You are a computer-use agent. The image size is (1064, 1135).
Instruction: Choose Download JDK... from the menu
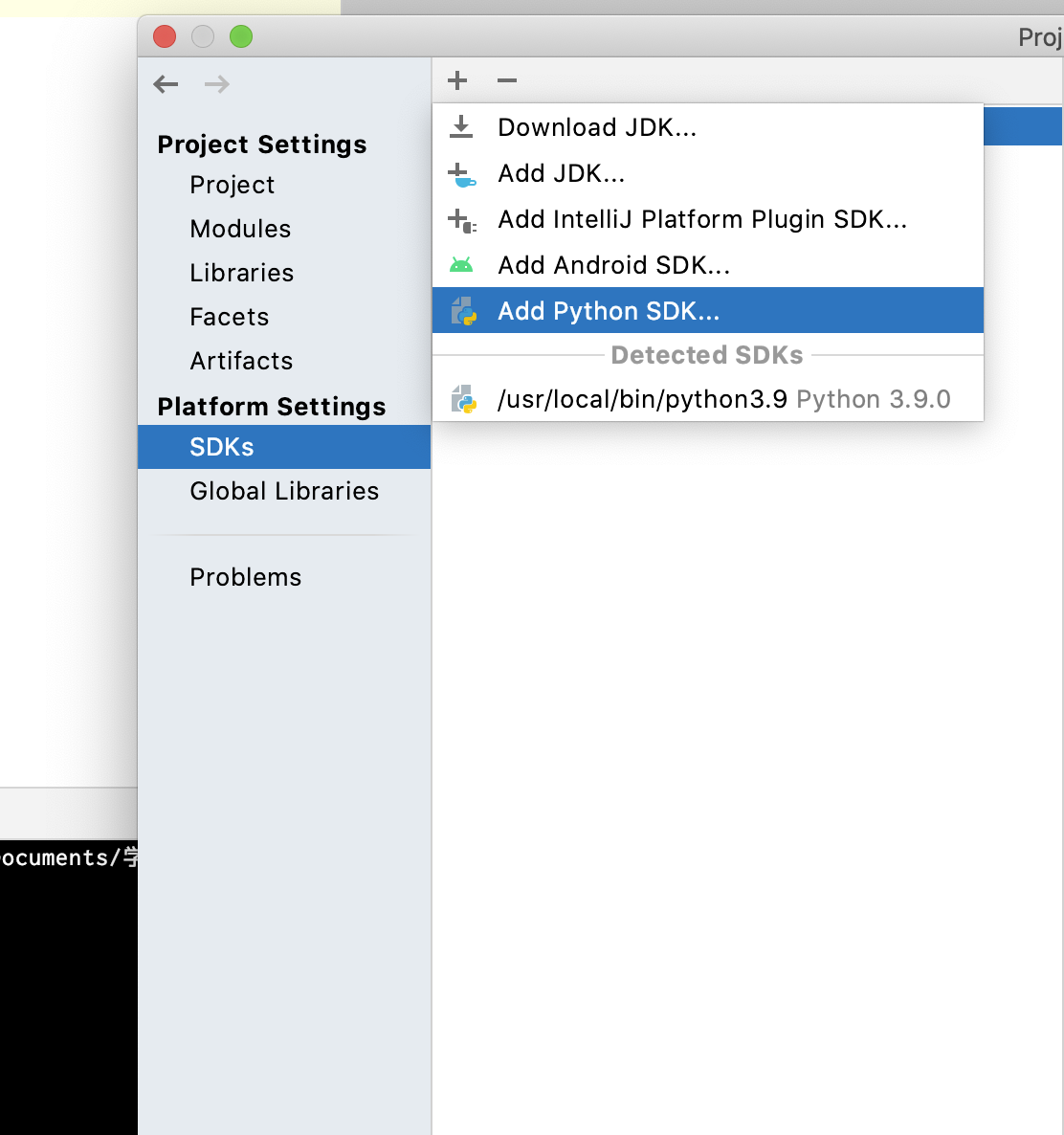(708, 127)
